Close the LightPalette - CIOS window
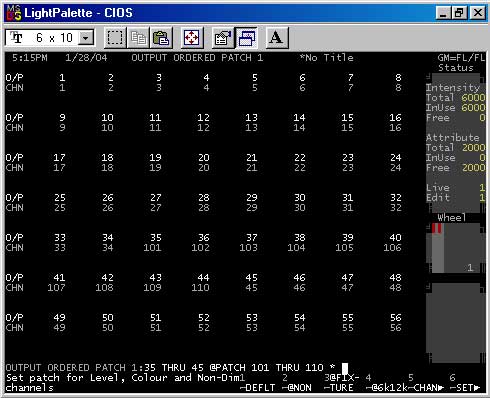490x398 pixels. tap(477, 13)
